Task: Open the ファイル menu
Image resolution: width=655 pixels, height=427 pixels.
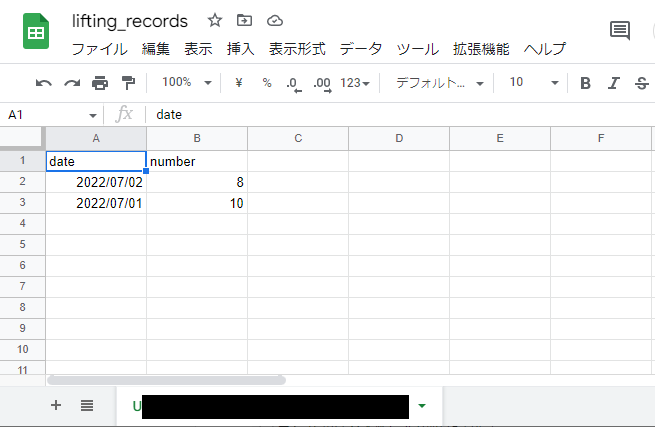Action: pyautogui.click(x=99, y=49)
